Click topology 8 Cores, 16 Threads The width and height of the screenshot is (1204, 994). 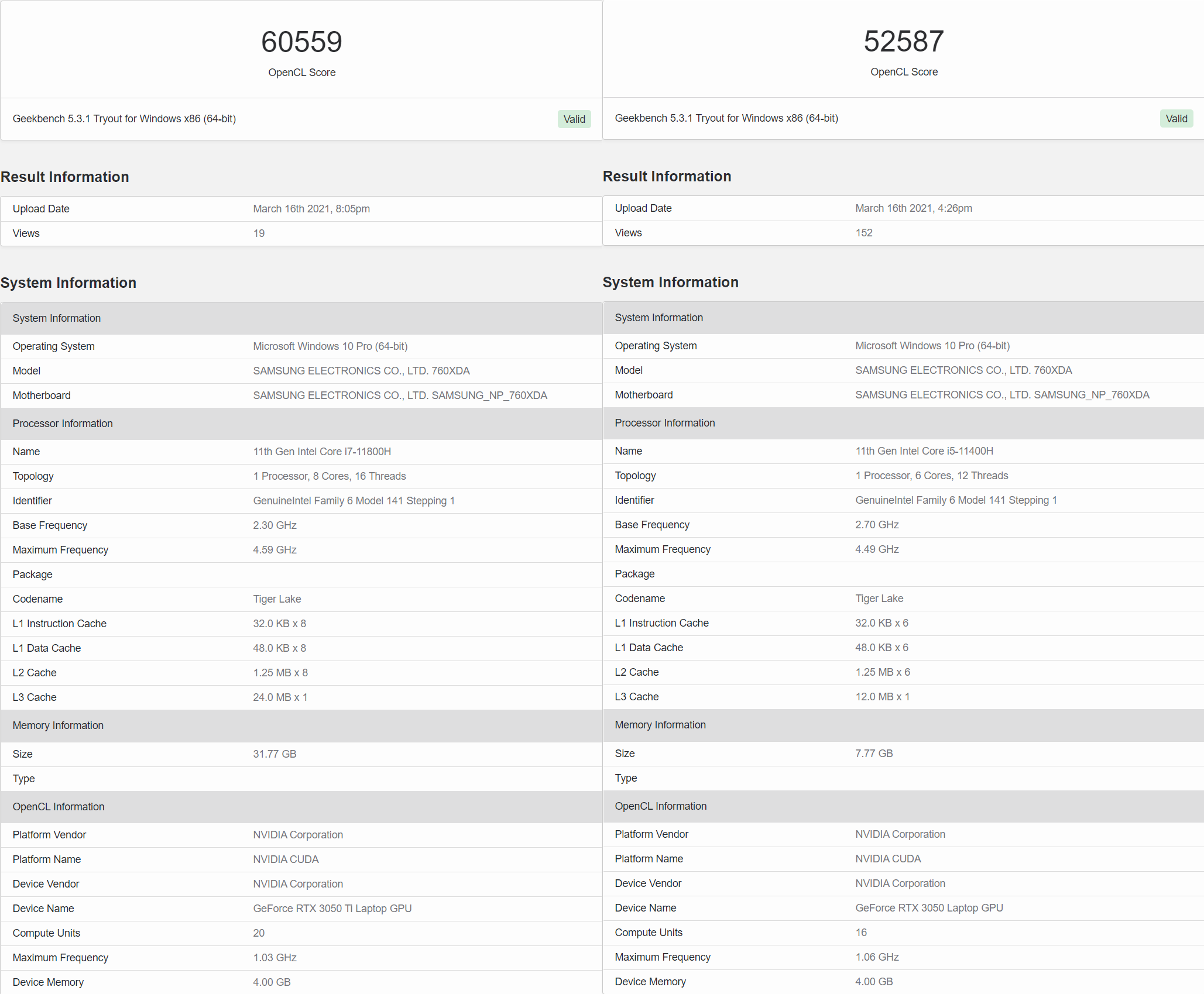(x=330, y=476)
